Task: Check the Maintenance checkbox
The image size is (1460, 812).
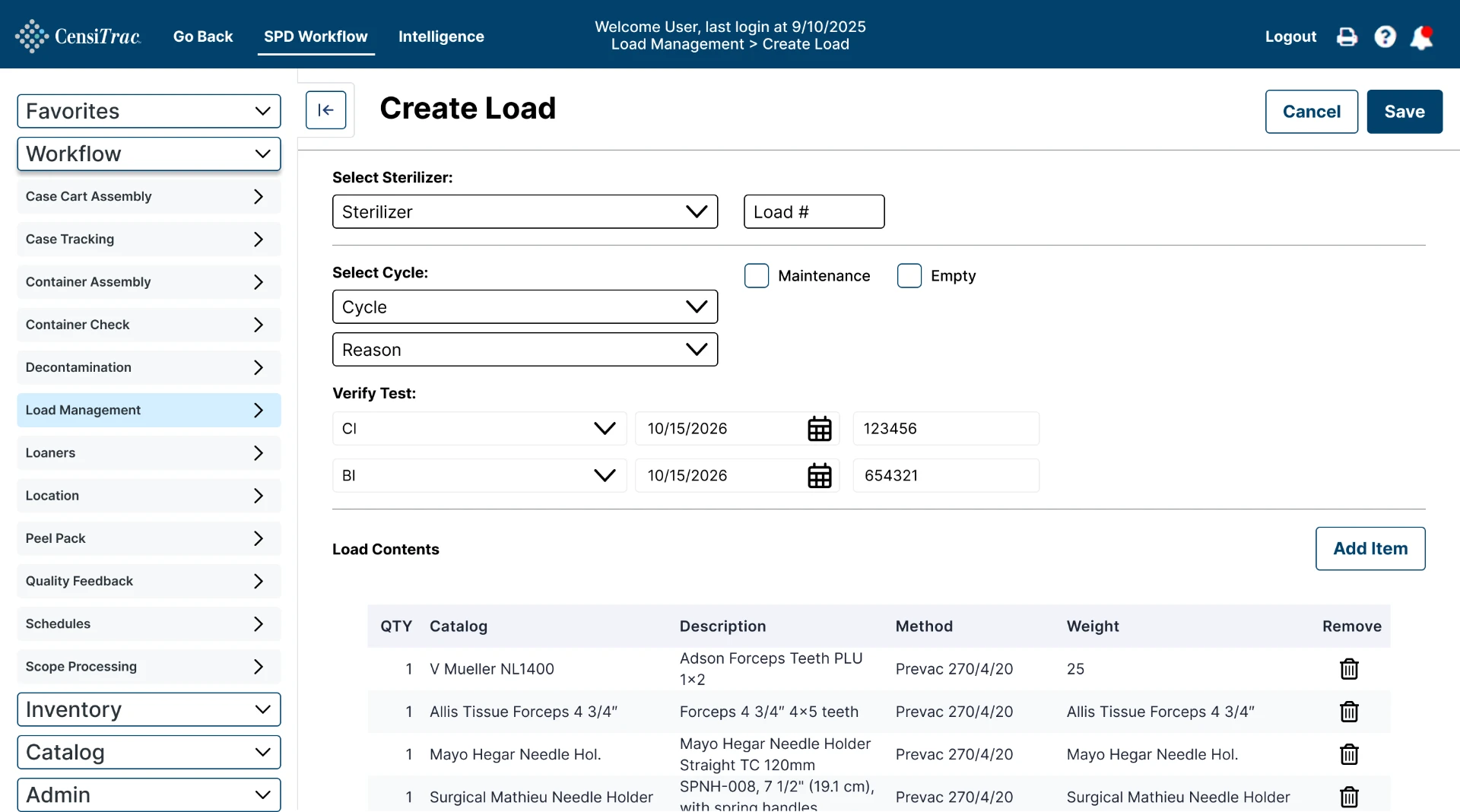Action: pyautogui.click(x=757, y=276)
